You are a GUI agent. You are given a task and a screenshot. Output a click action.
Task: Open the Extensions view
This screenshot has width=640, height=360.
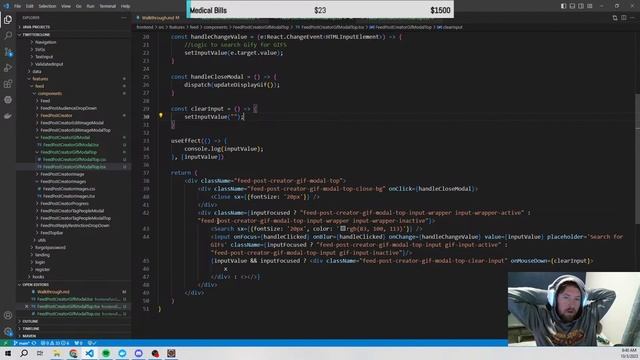[8, 84]
